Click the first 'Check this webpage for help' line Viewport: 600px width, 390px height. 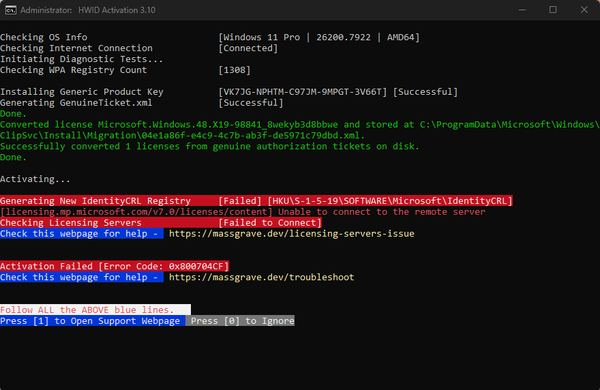point(82,234)
